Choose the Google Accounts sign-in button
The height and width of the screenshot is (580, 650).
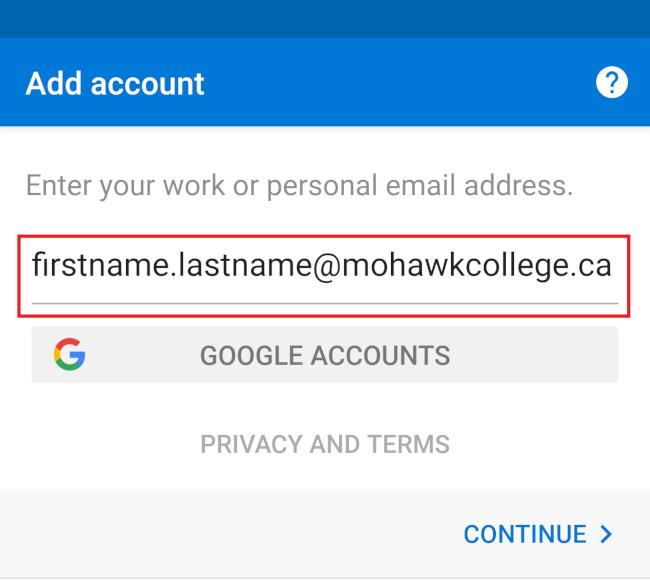324,354
